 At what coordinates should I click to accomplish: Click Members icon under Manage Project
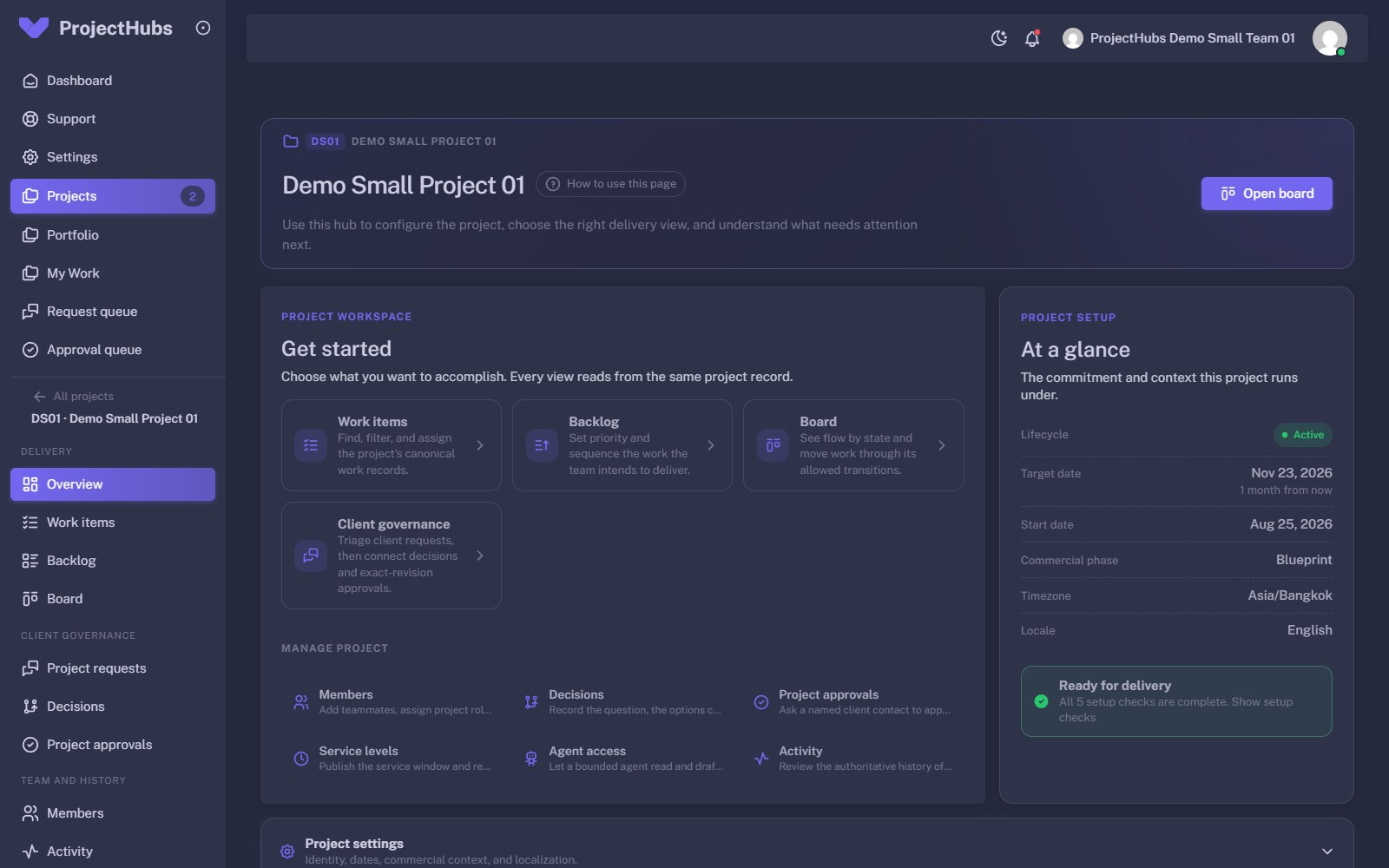pos(301,702)
